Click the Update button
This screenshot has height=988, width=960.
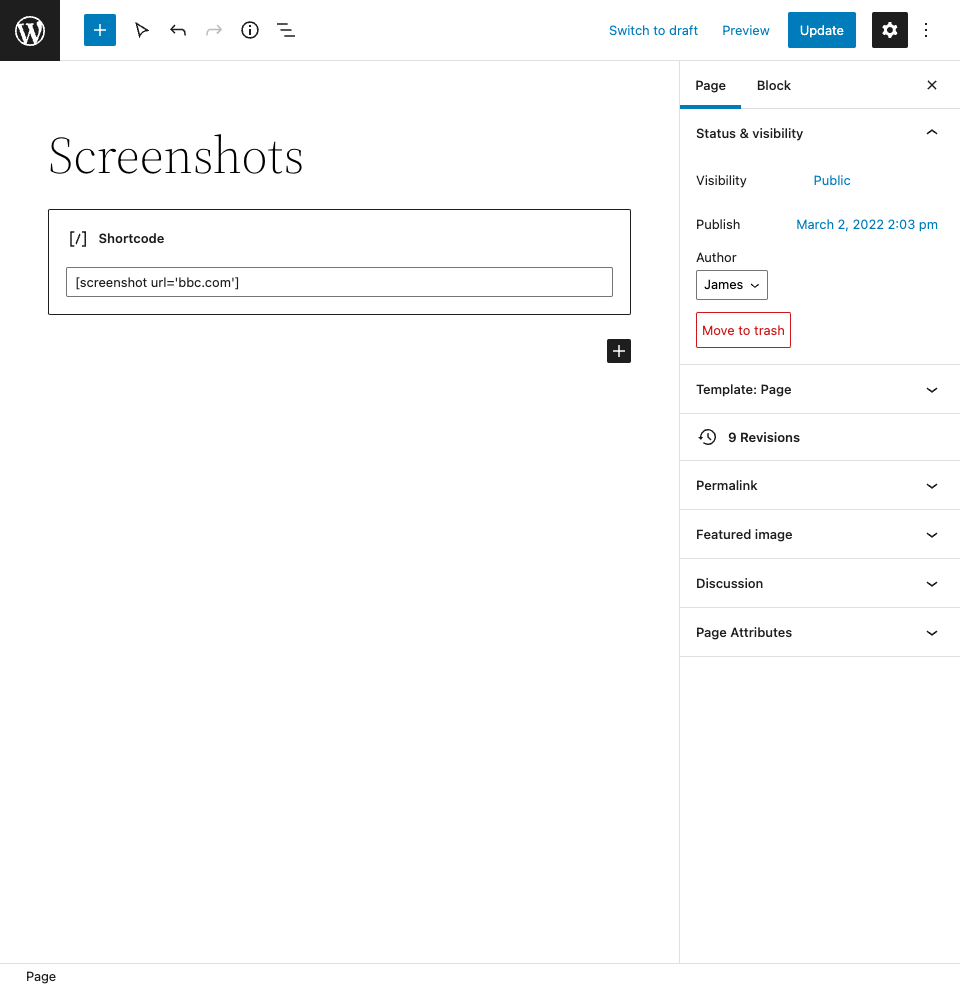[x=821, y=30]
